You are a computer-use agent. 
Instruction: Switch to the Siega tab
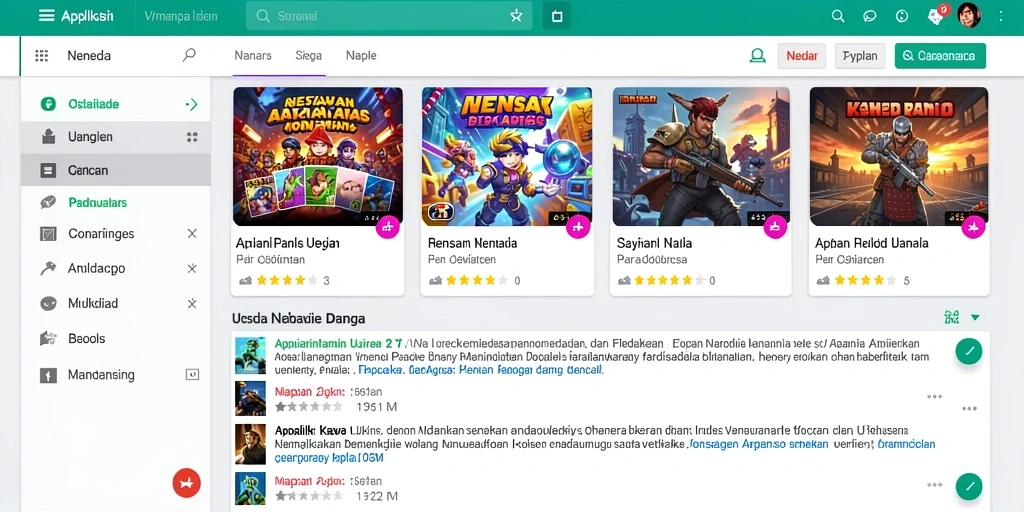click(308, 56)
